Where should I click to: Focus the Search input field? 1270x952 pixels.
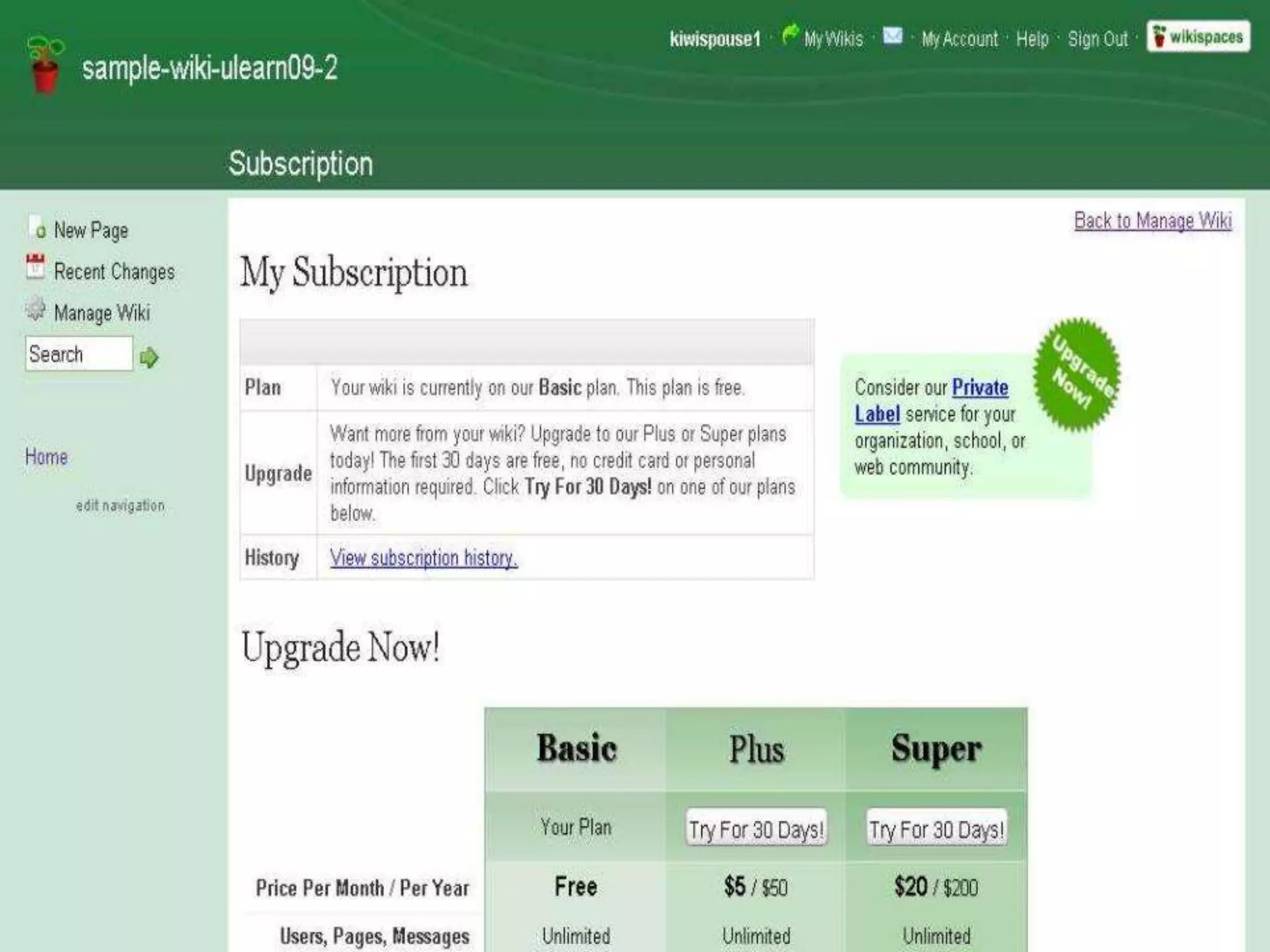pyautogui.click(x=79, y=355)
